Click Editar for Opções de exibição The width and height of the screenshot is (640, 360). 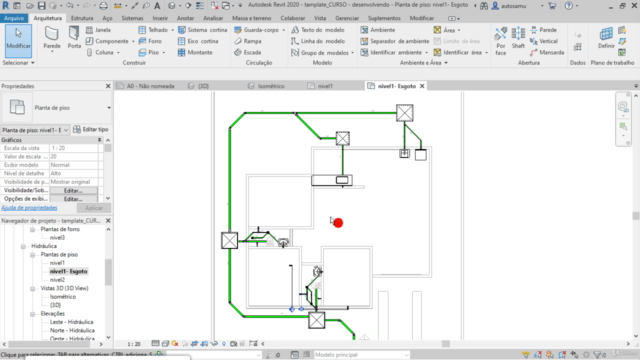[73, 199]
